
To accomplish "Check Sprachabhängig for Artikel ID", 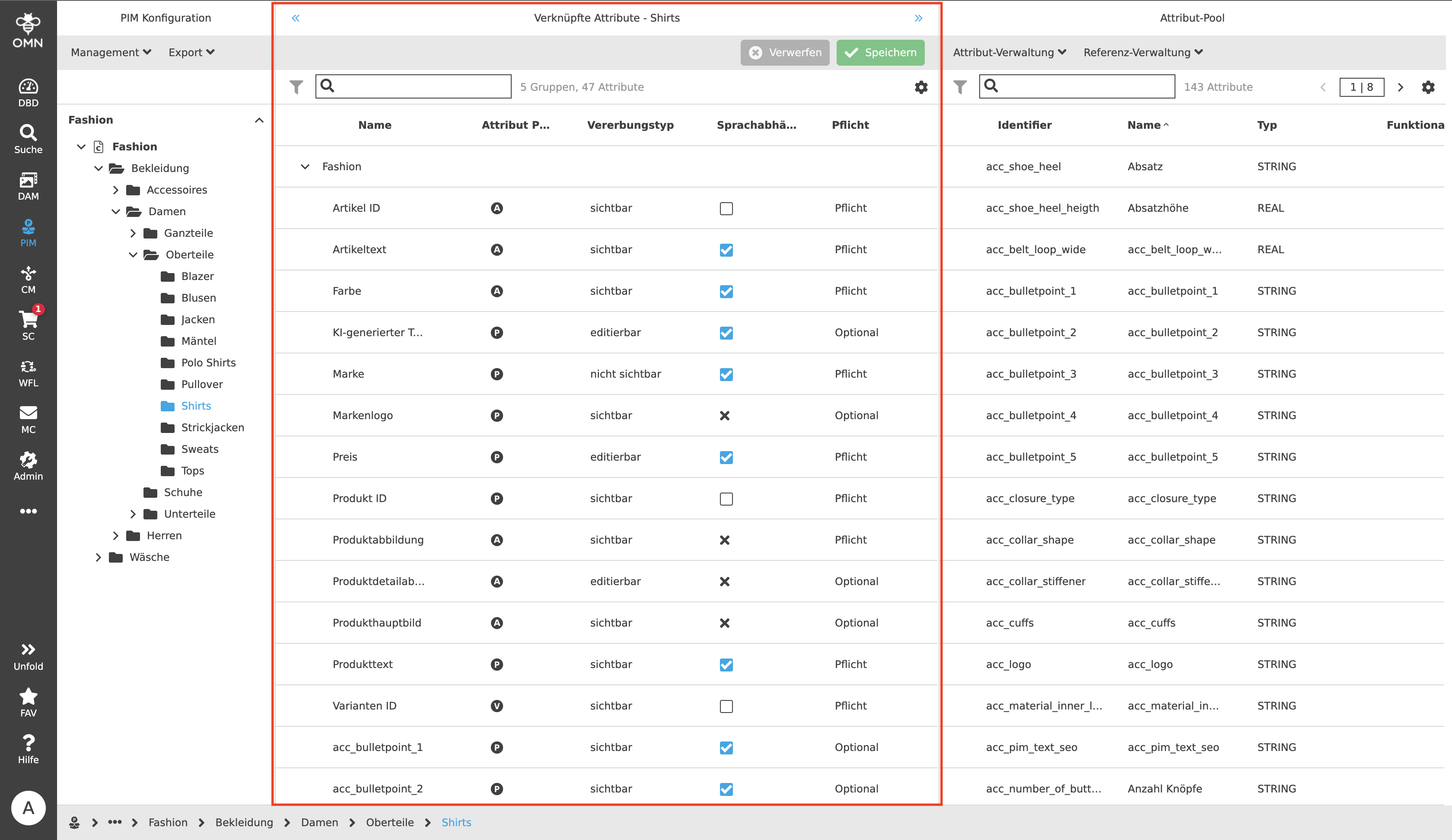I will coord(726,209).
